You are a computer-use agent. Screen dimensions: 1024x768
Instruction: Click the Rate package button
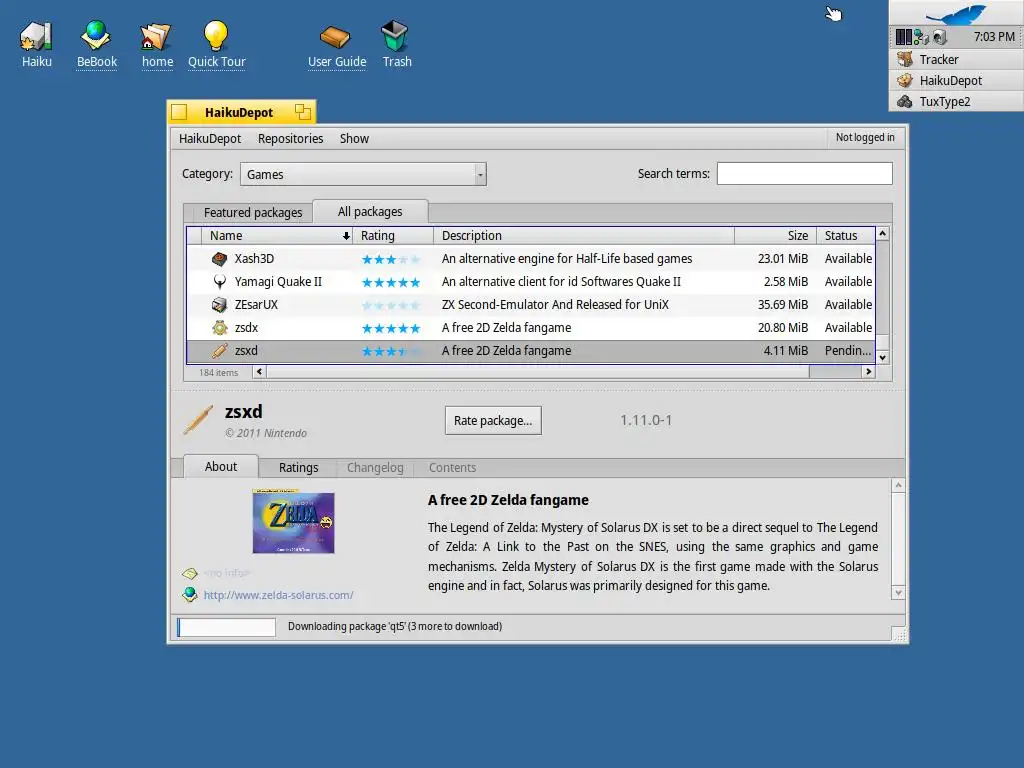(493, 421)
